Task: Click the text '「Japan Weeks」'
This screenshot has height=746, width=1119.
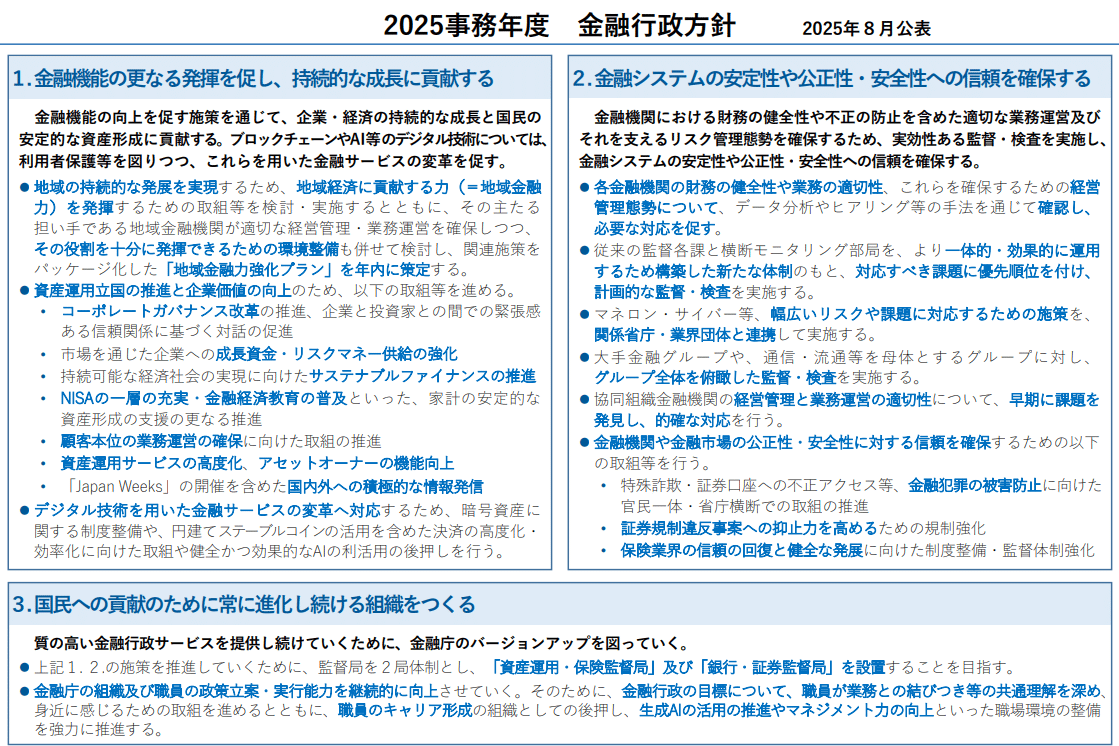Action: click(118, 487)
